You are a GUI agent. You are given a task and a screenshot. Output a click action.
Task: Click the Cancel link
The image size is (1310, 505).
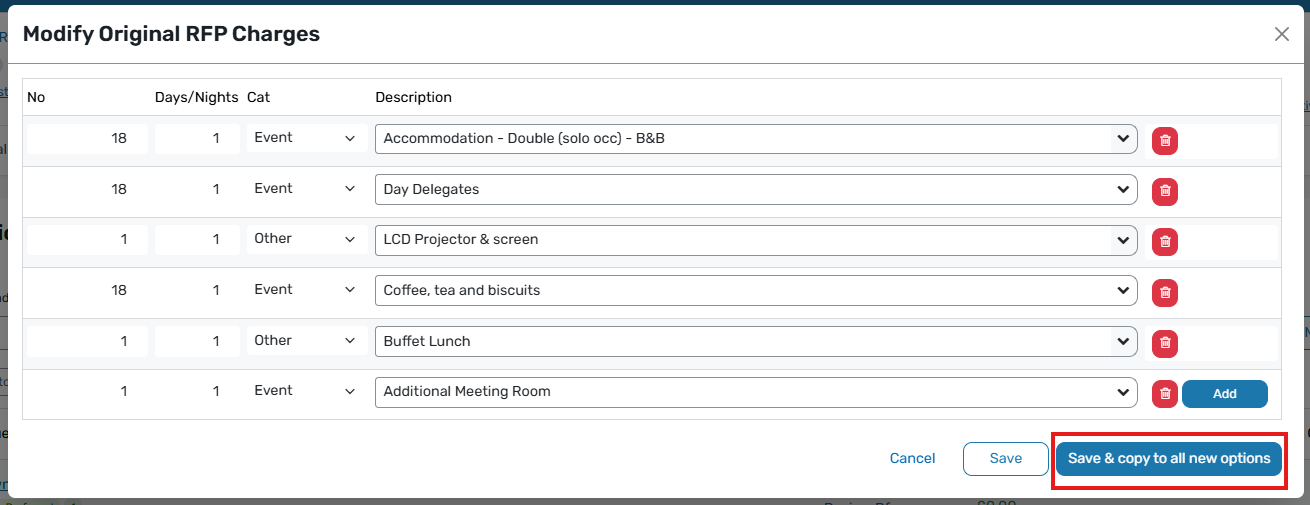(912, 458)
